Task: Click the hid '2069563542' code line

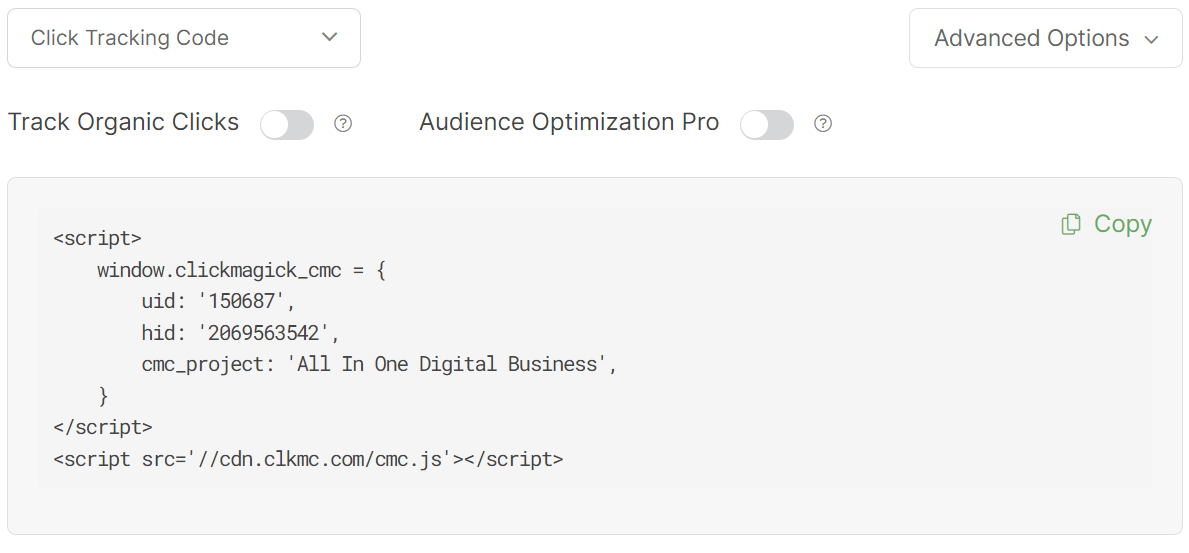Action: (x=235, y=333)
